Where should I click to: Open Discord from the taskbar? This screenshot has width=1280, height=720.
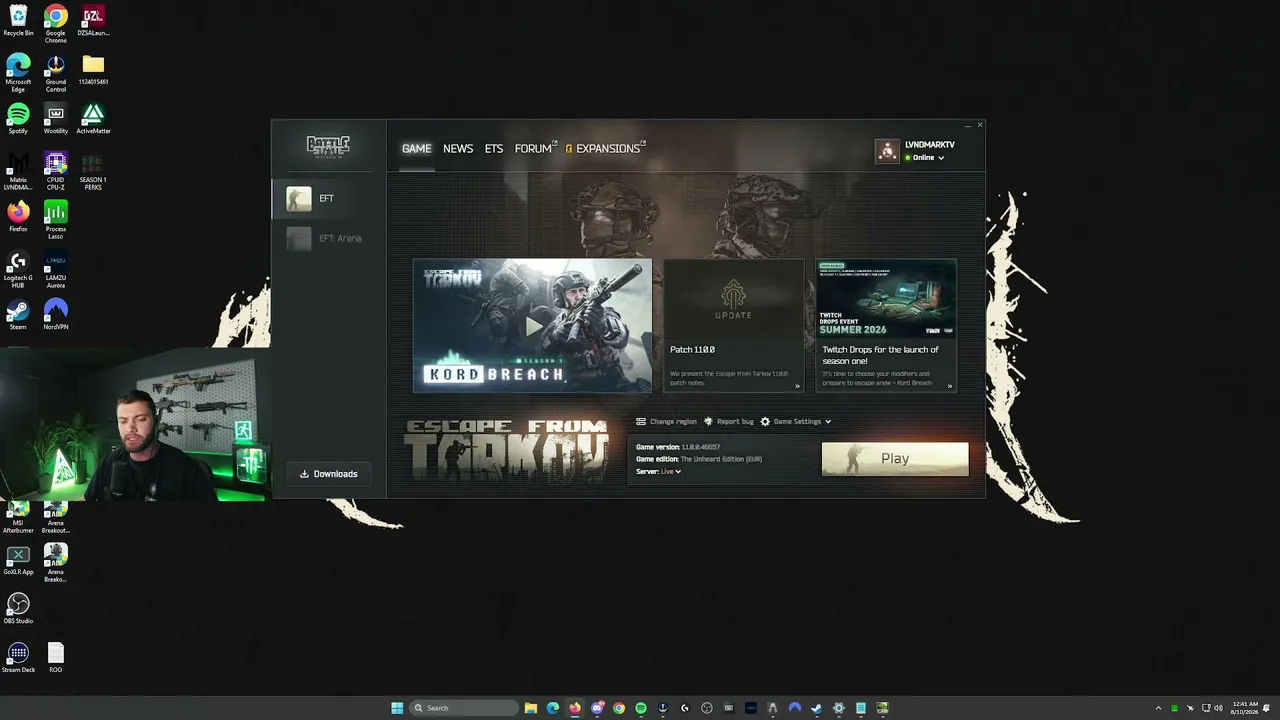click(597, 708)
